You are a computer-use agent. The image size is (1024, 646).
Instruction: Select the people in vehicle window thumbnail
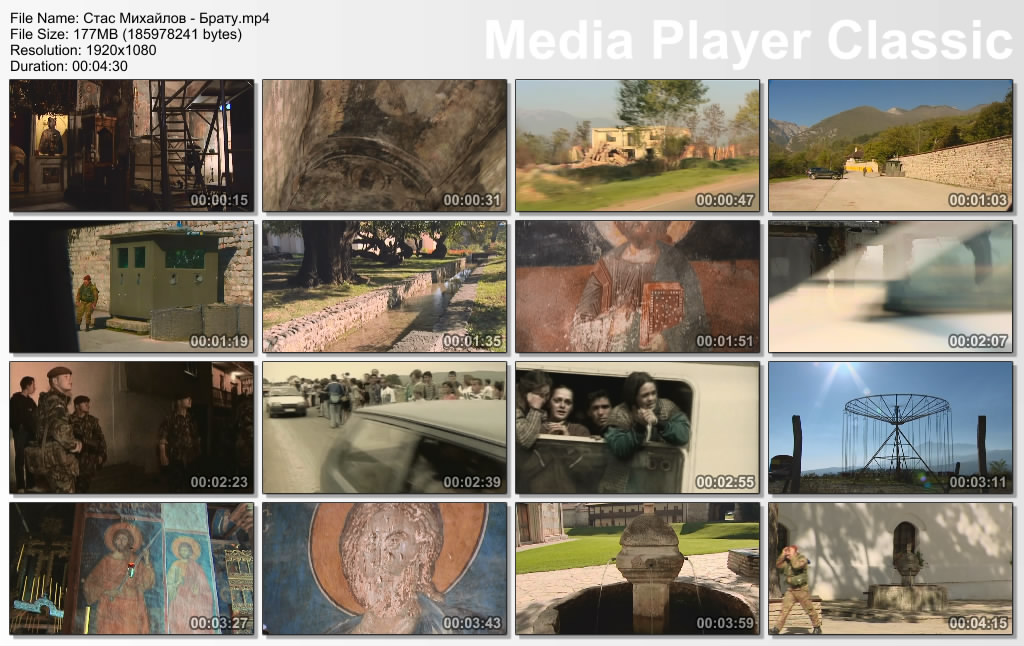pos(637,427)
